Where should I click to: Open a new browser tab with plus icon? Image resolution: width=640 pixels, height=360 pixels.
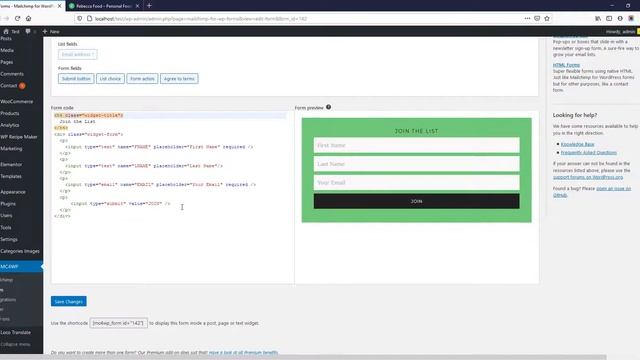click(x=149, y=6)
